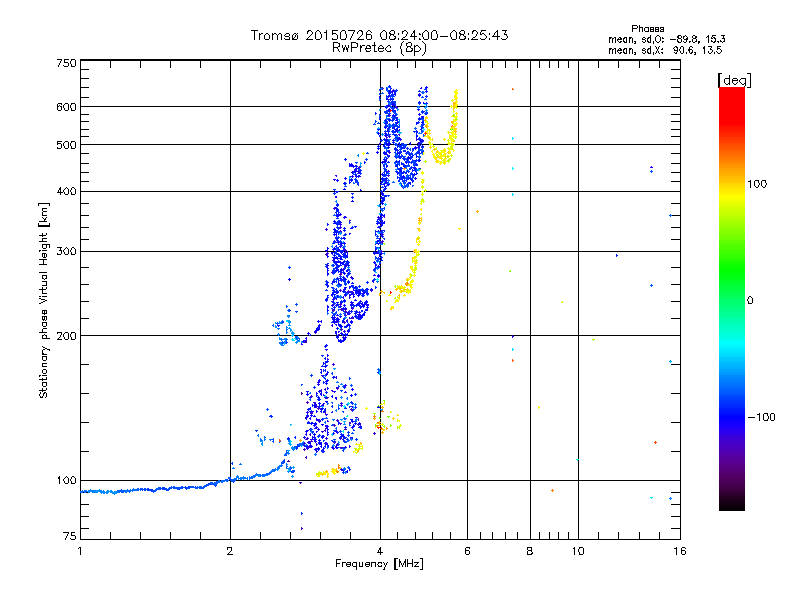
Task: Click the 'Phases' header text
Action: 647,29
